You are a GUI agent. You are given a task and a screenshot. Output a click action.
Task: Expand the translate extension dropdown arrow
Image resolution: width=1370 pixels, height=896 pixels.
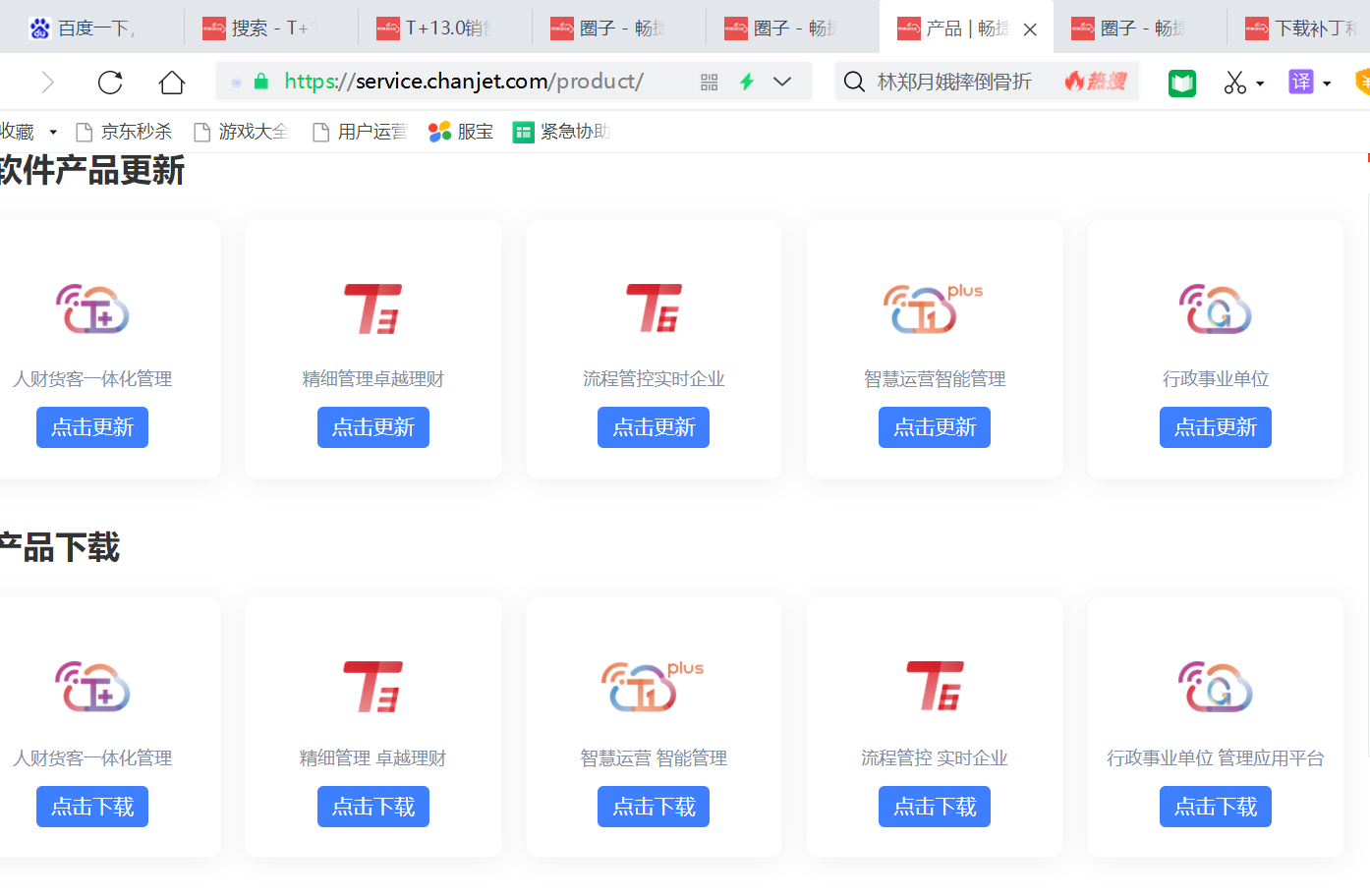(1327, 84)
